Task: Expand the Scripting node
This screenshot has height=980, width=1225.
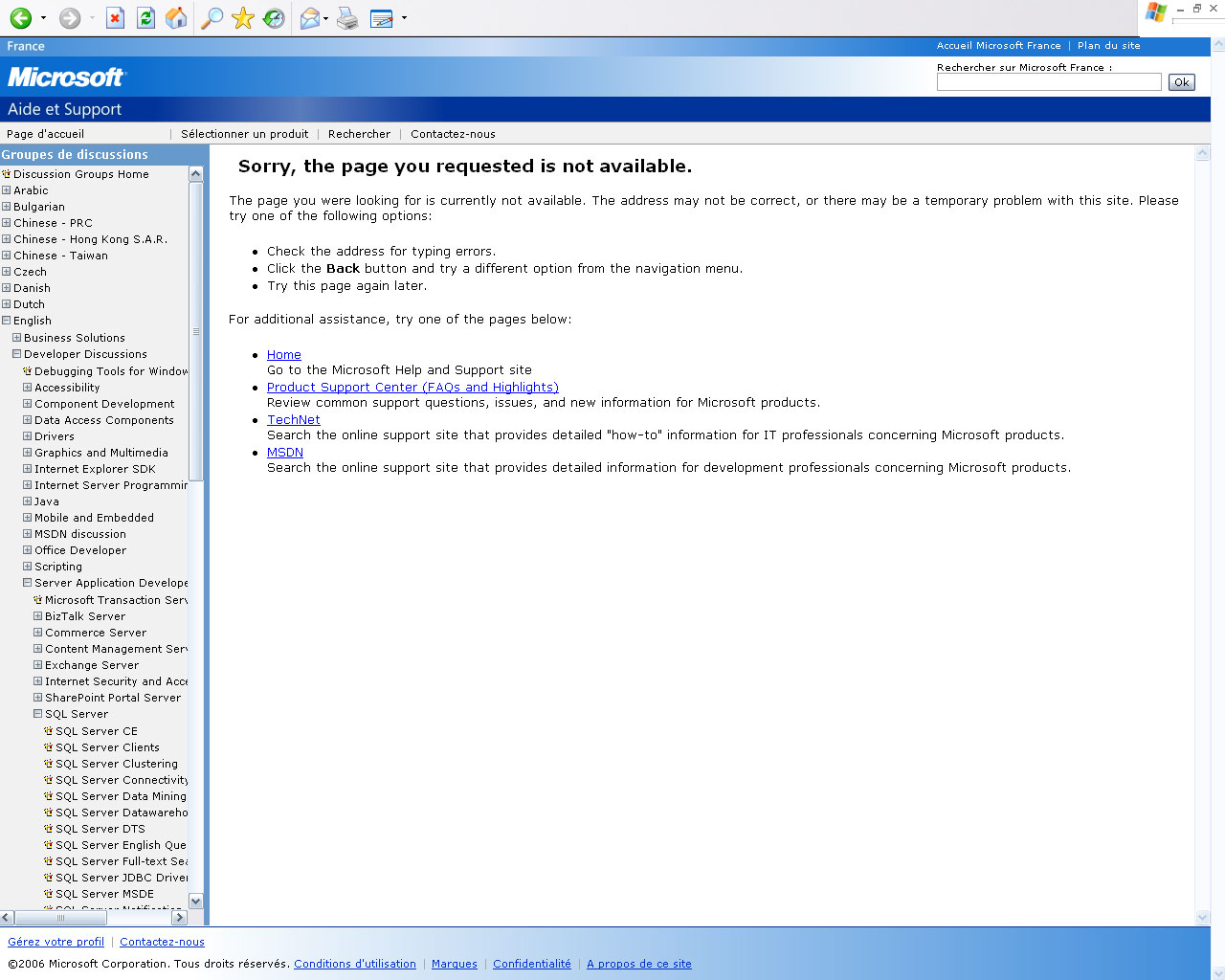Action: pyautogui.click(x=27, y=567)
